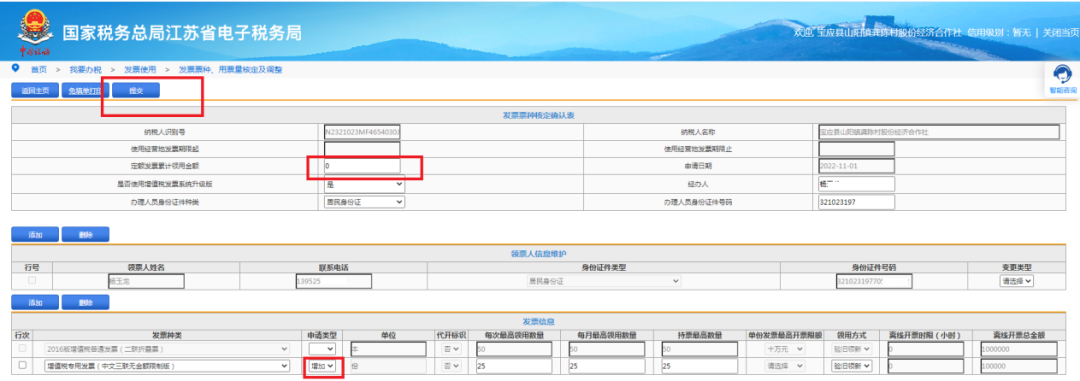Open 单份发票最高开票限额 请选择 dropdown
Screen dimensions: 1080x381
[785, 367]
